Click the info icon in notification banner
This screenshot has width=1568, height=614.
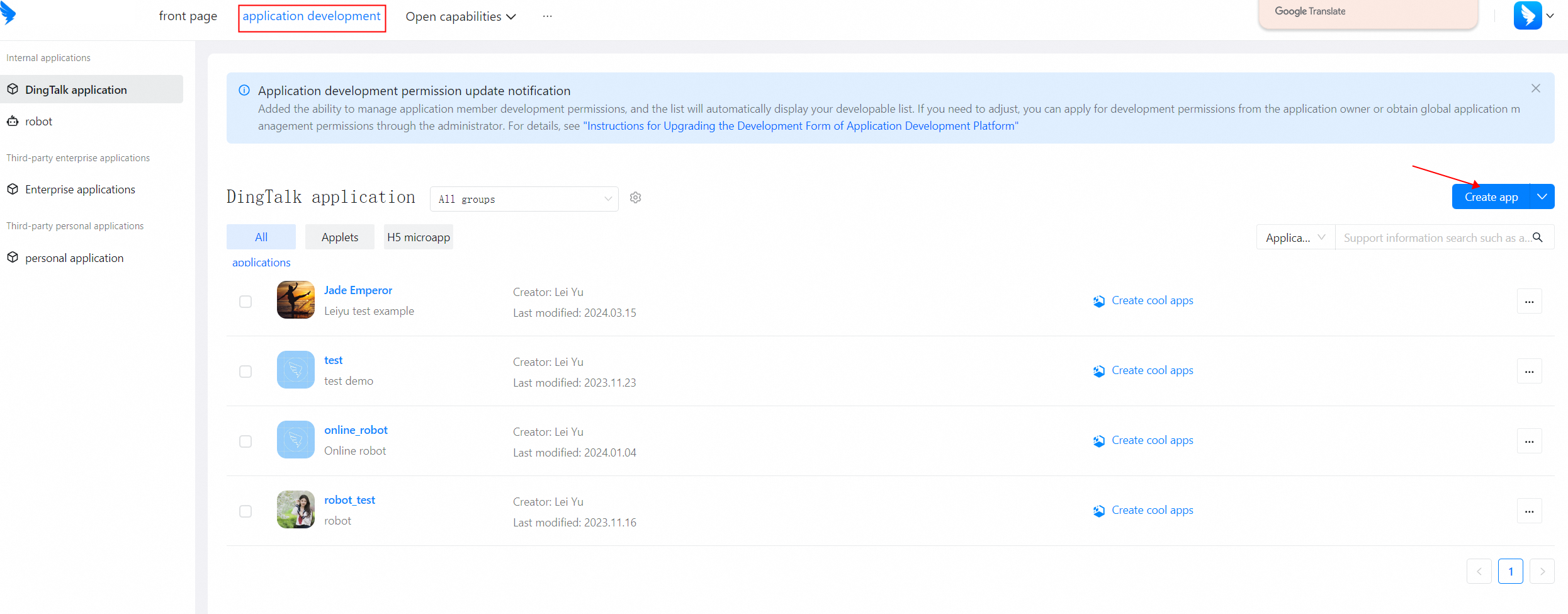pos(244,90)
